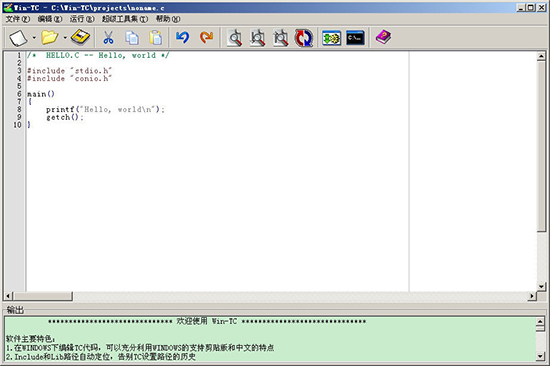Click the '欢迎使用 Win-TC' banner in output
This screenshot has width=550, height=366.
coord(207,321)
